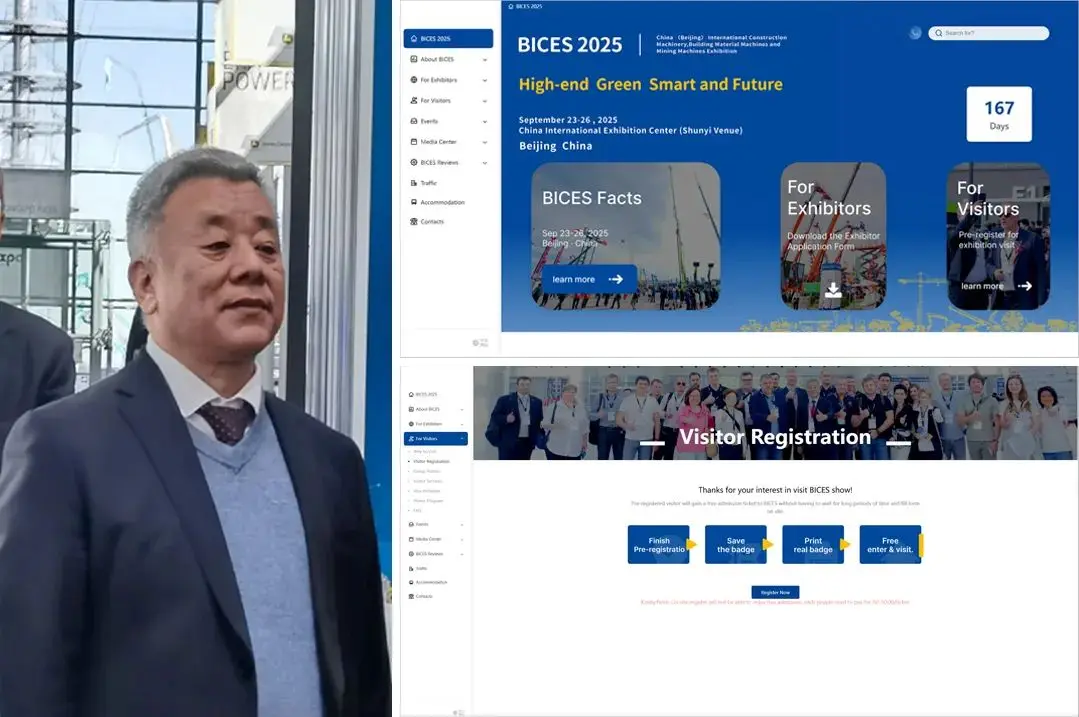
Task: Expand the About BICES submenu chevron
Action: click(x=485, y=60)
